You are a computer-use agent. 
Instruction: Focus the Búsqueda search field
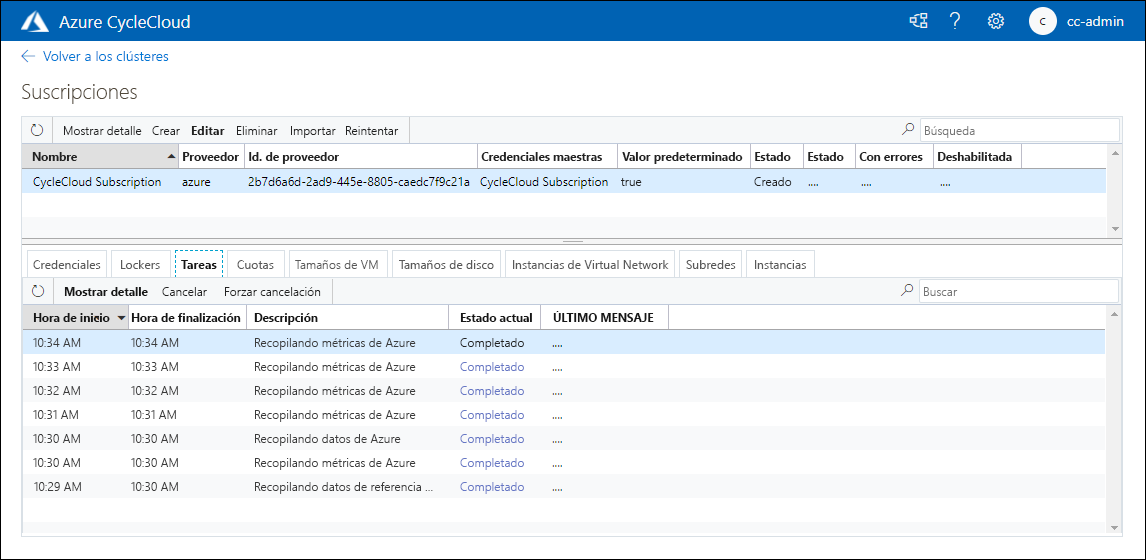click(x=1020, y=130)
